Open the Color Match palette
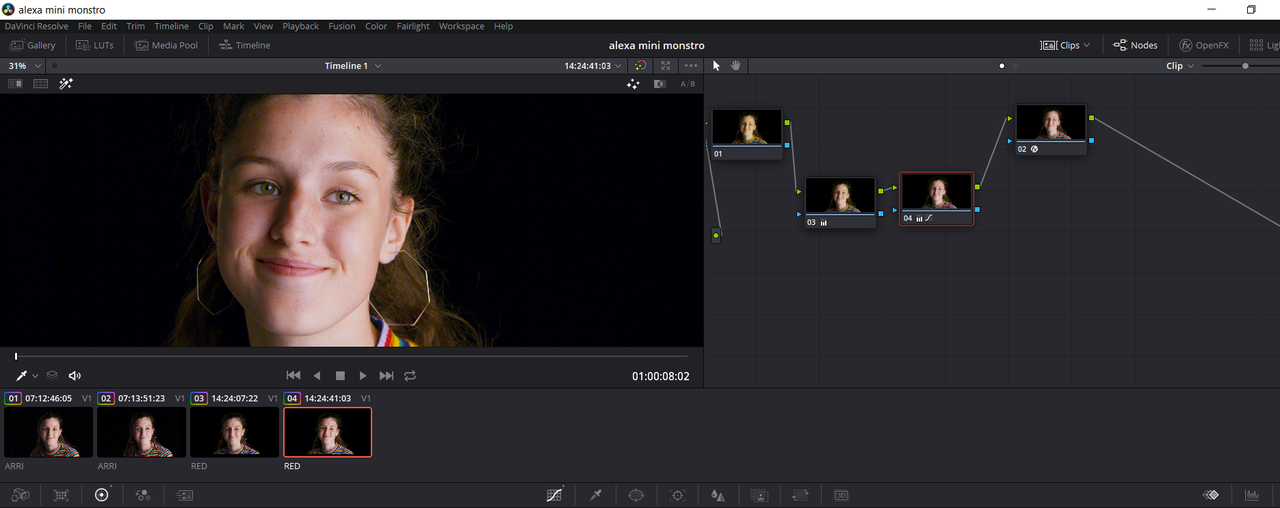1280x508 pixels. tap(61, 495)
